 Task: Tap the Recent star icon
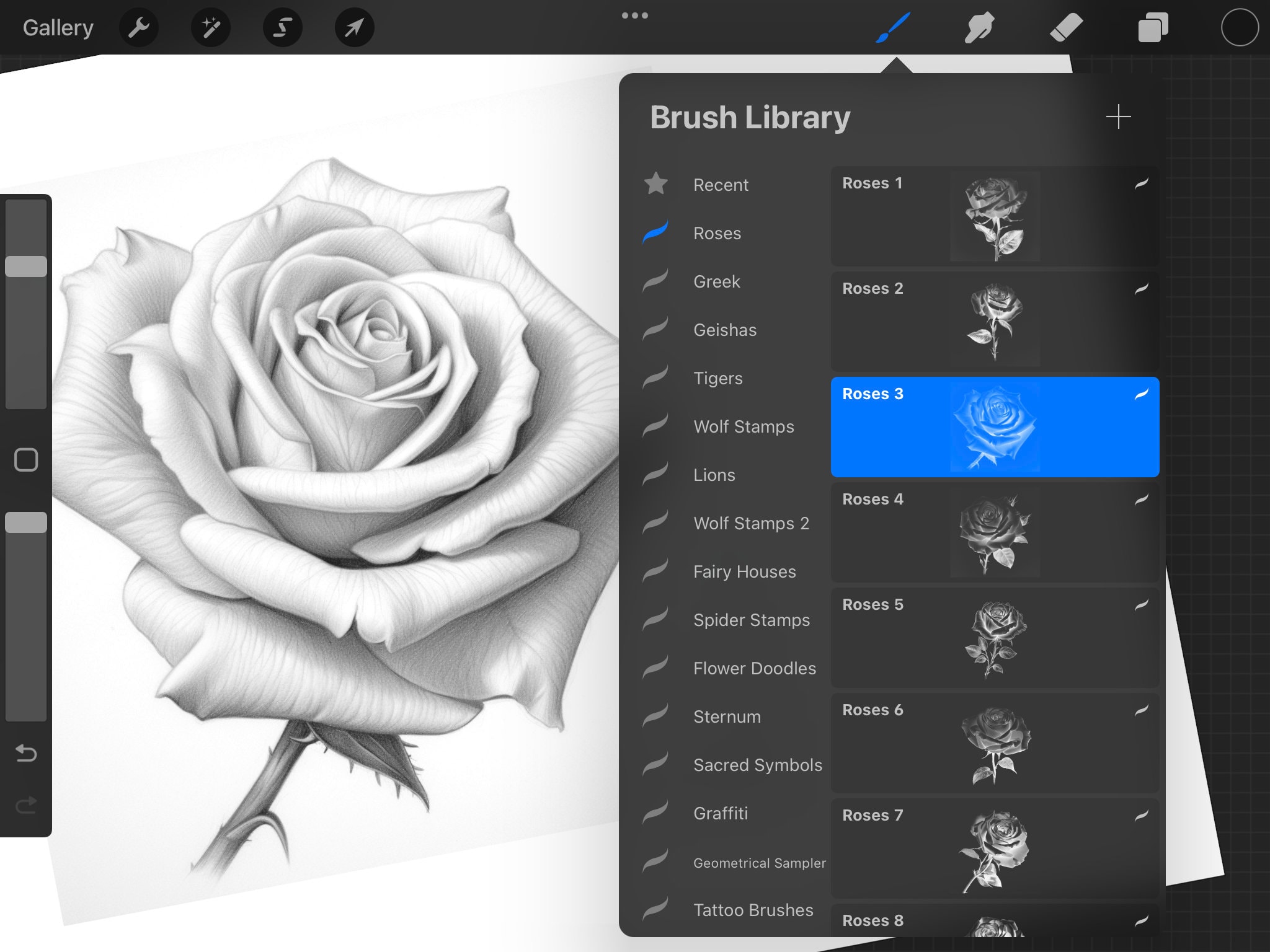655,183
